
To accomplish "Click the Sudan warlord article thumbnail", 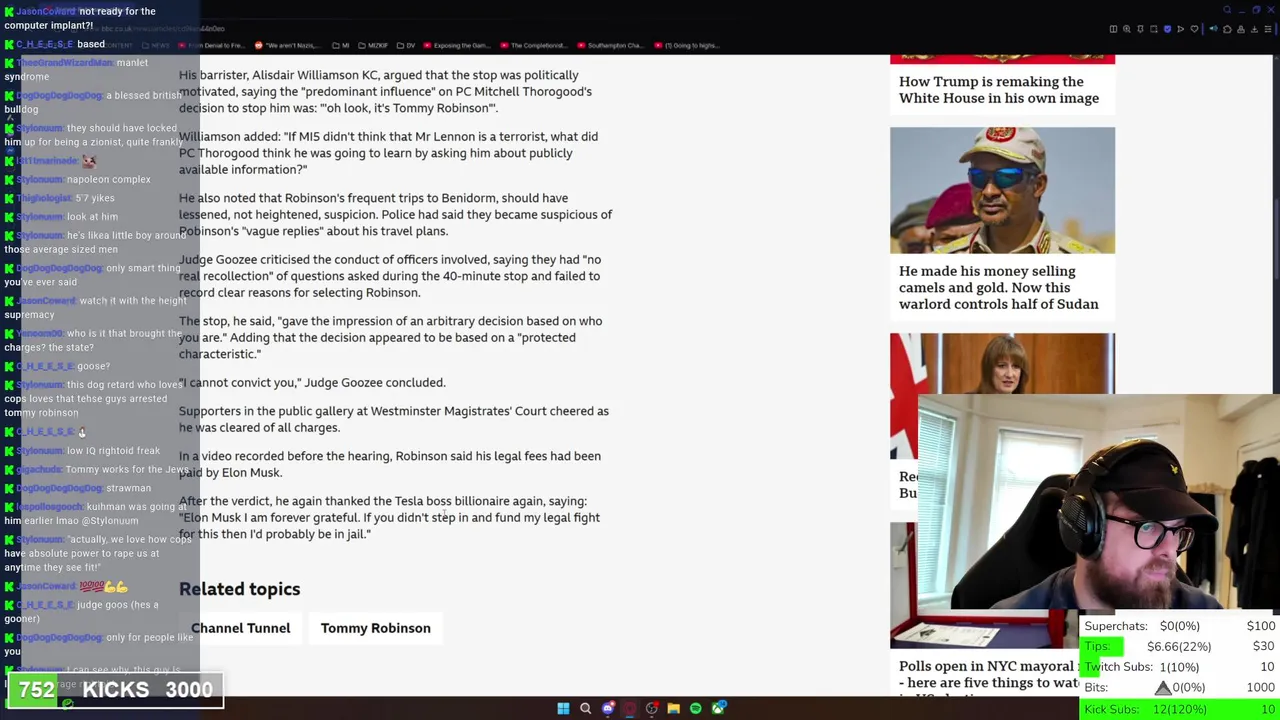I will tap(1002, 190).
